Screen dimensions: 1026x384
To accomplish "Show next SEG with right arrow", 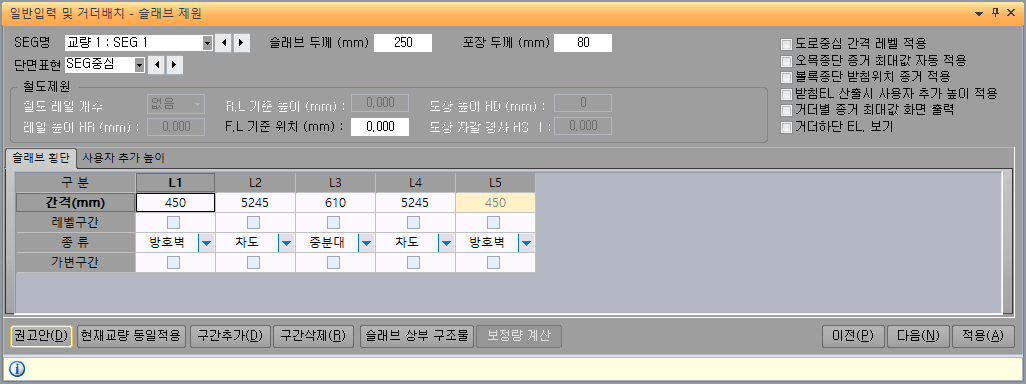I will [x=241, y=43].
